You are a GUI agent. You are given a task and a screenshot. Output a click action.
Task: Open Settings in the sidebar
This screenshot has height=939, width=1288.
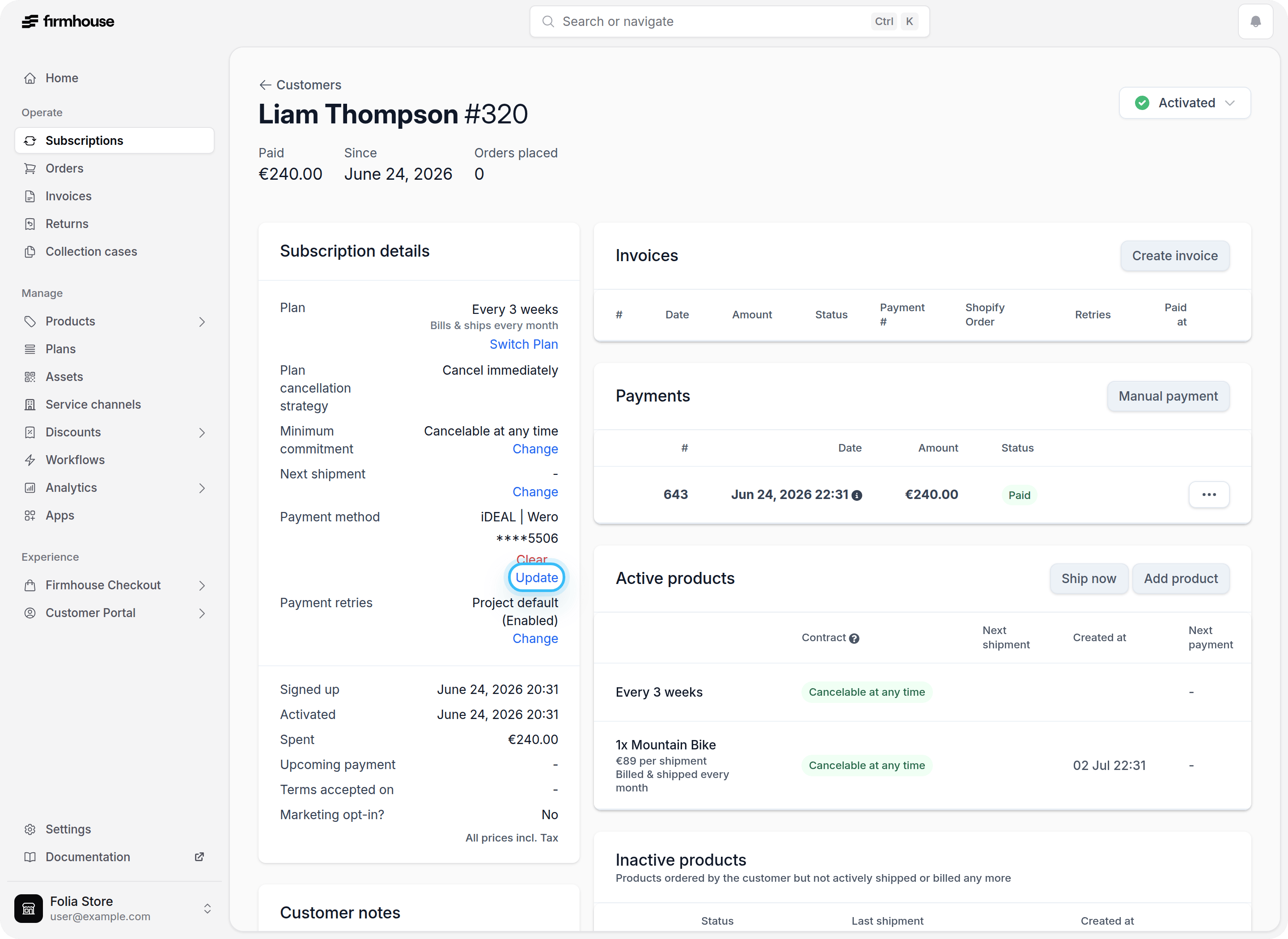tap(114, 829)
